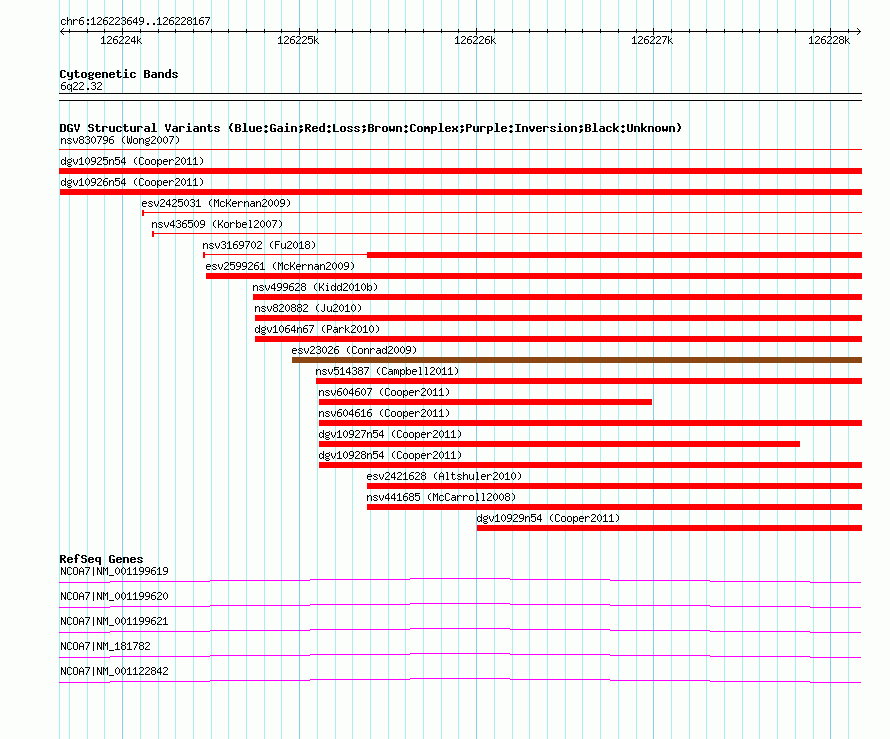Select the 126226k ruler position label
Screen dimensions: 890x739
tap(475, 40)
